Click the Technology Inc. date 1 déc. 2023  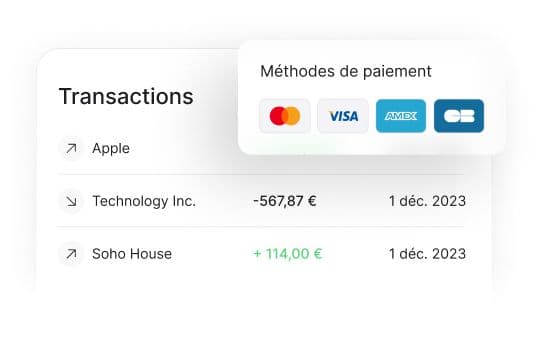[x=427, y=201]
